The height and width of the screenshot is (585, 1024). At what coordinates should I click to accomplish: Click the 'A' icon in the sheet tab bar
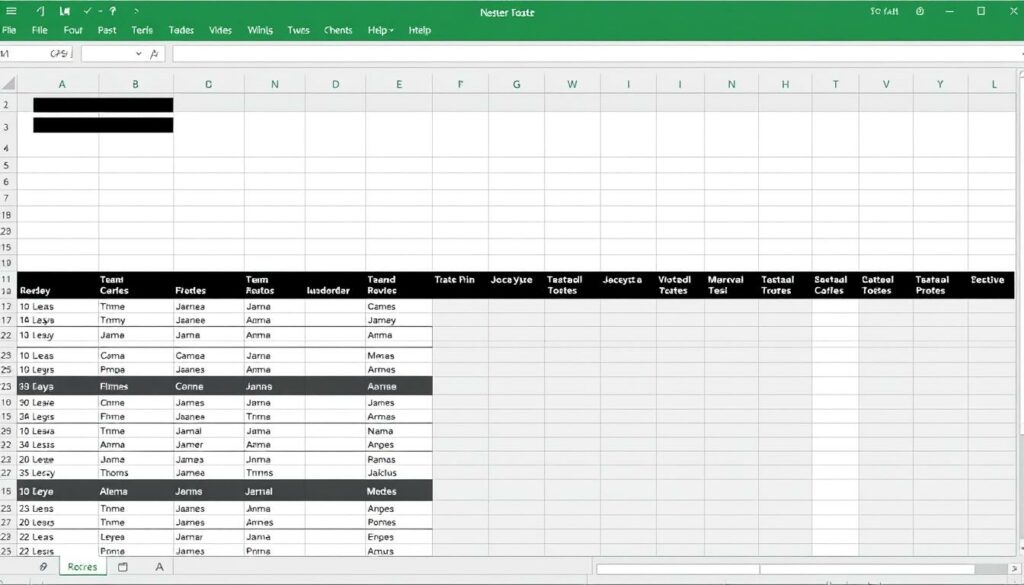click(159, 567)
